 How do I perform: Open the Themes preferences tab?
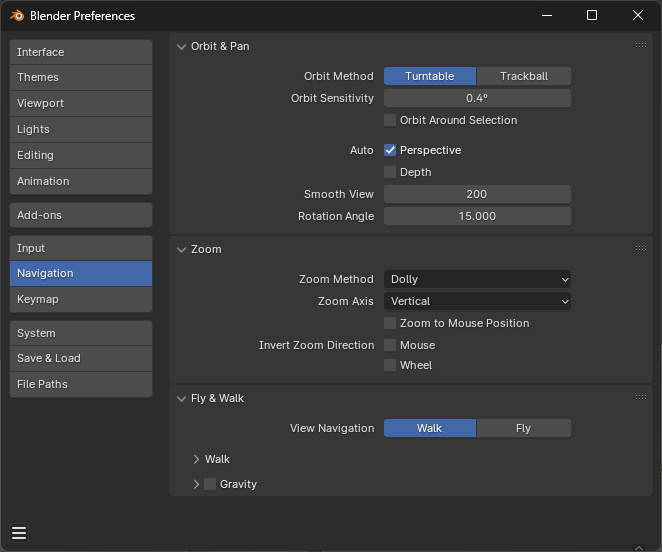coord(81,77)
